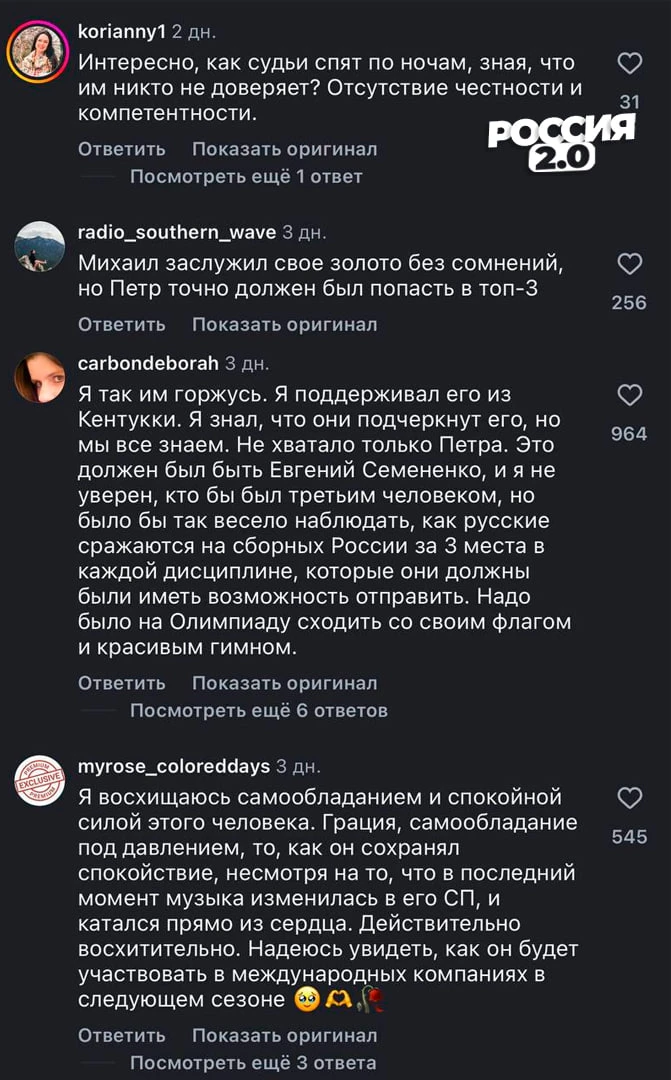Reply to korianny1's comment
671x1080 pixels.
pos(121,149)
